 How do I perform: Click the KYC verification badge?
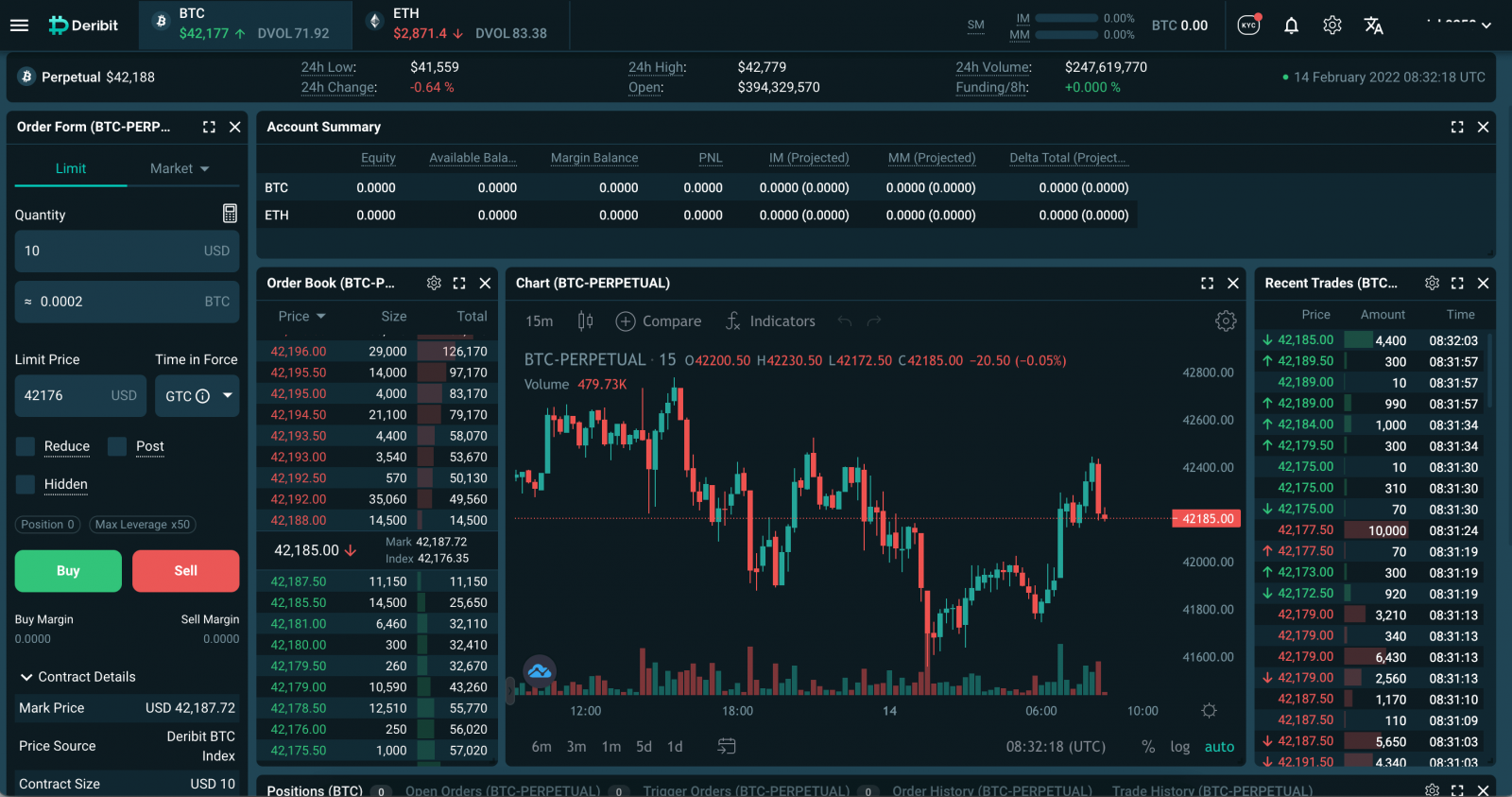pos(1249,26)
